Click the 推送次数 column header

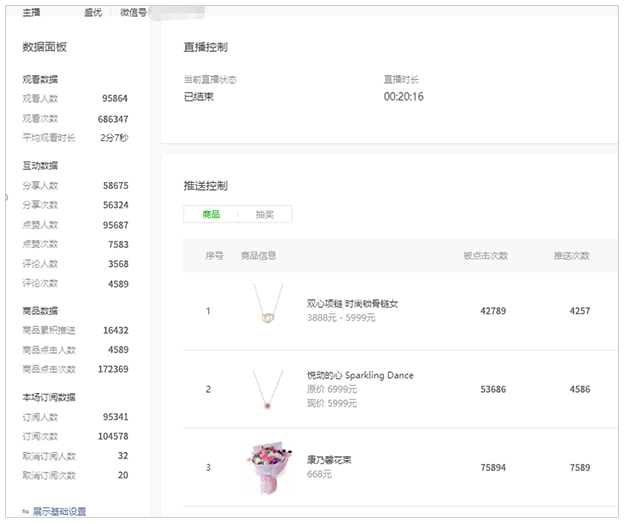pyautogui.click(x=571, y=256)
